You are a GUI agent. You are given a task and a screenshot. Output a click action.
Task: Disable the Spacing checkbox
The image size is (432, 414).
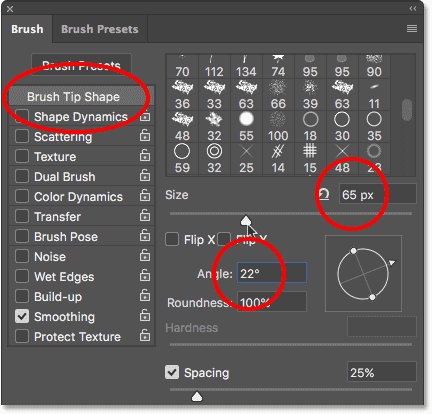pyautogui.click(x=172, y=372)
